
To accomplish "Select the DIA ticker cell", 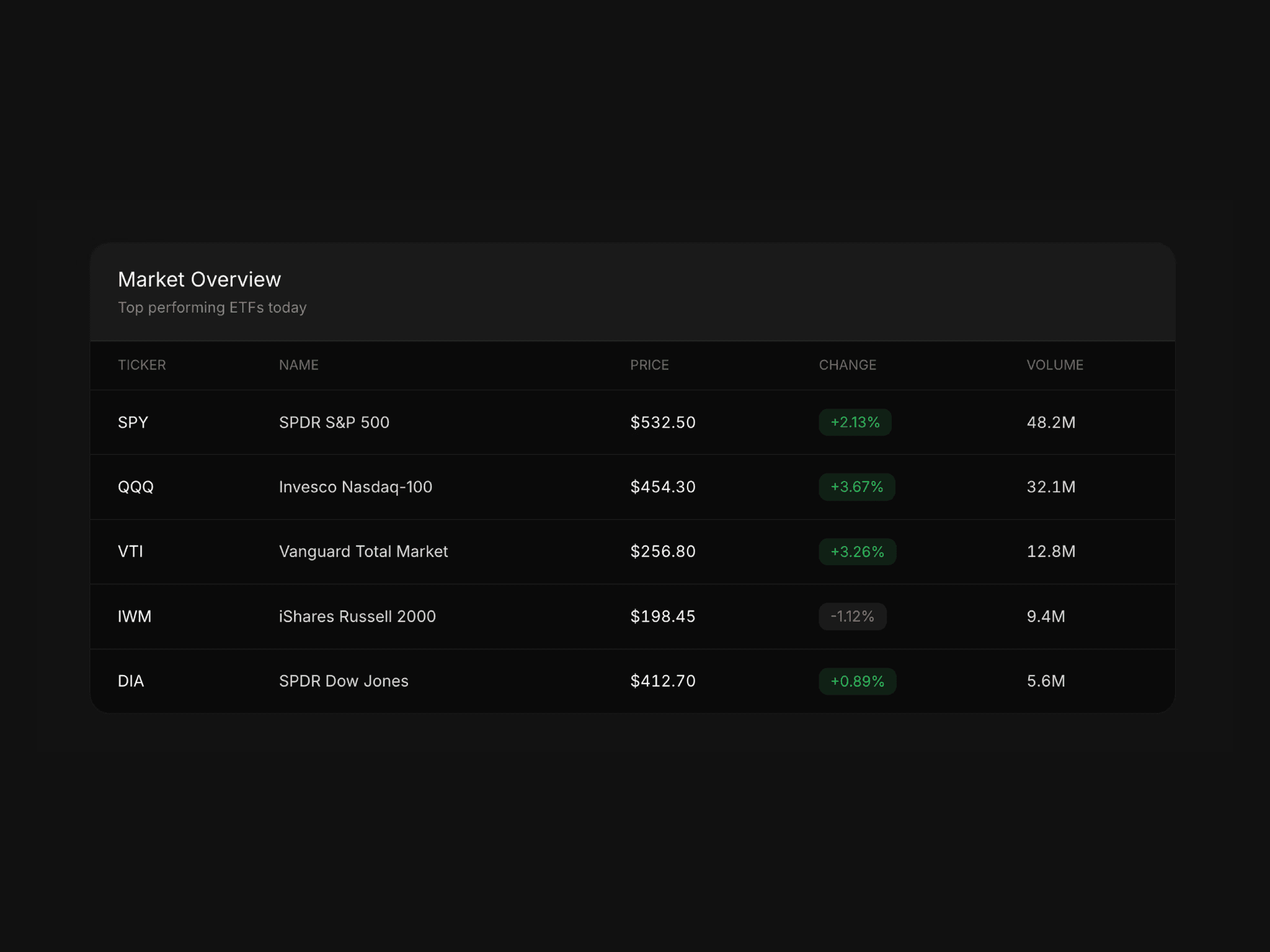I will pyautogui.click(x=131, y=681).
